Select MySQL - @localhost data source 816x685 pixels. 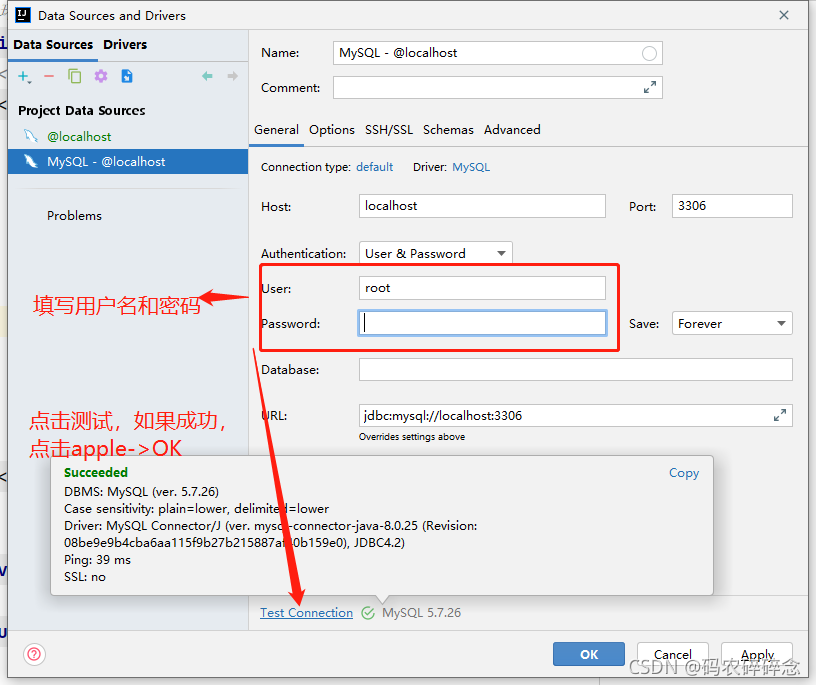click(x=128, y=162)
